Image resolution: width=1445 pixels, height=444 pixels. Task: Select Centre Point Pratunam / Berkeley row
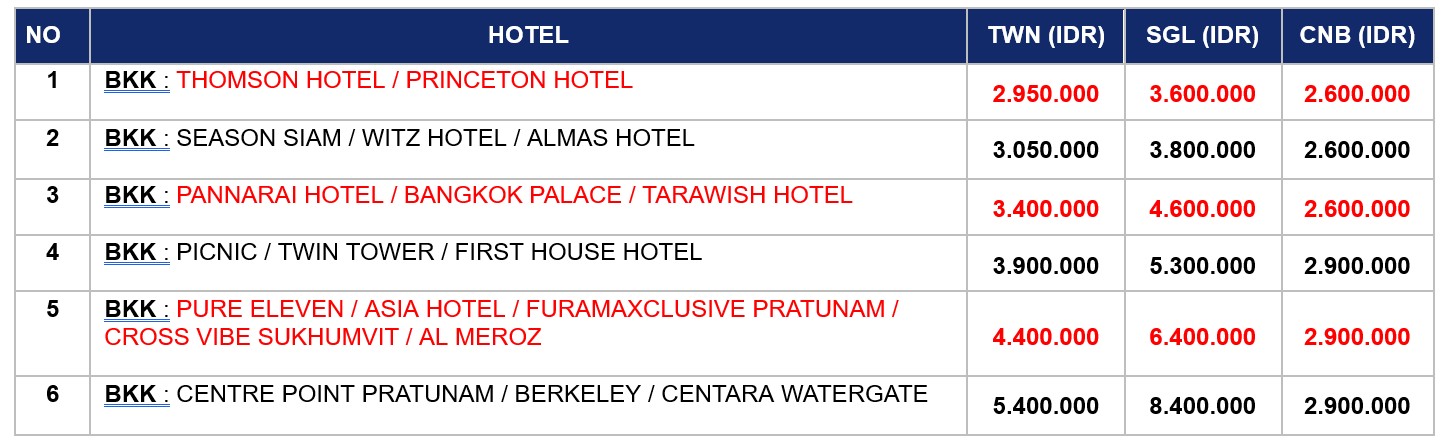tap(724, 406)
